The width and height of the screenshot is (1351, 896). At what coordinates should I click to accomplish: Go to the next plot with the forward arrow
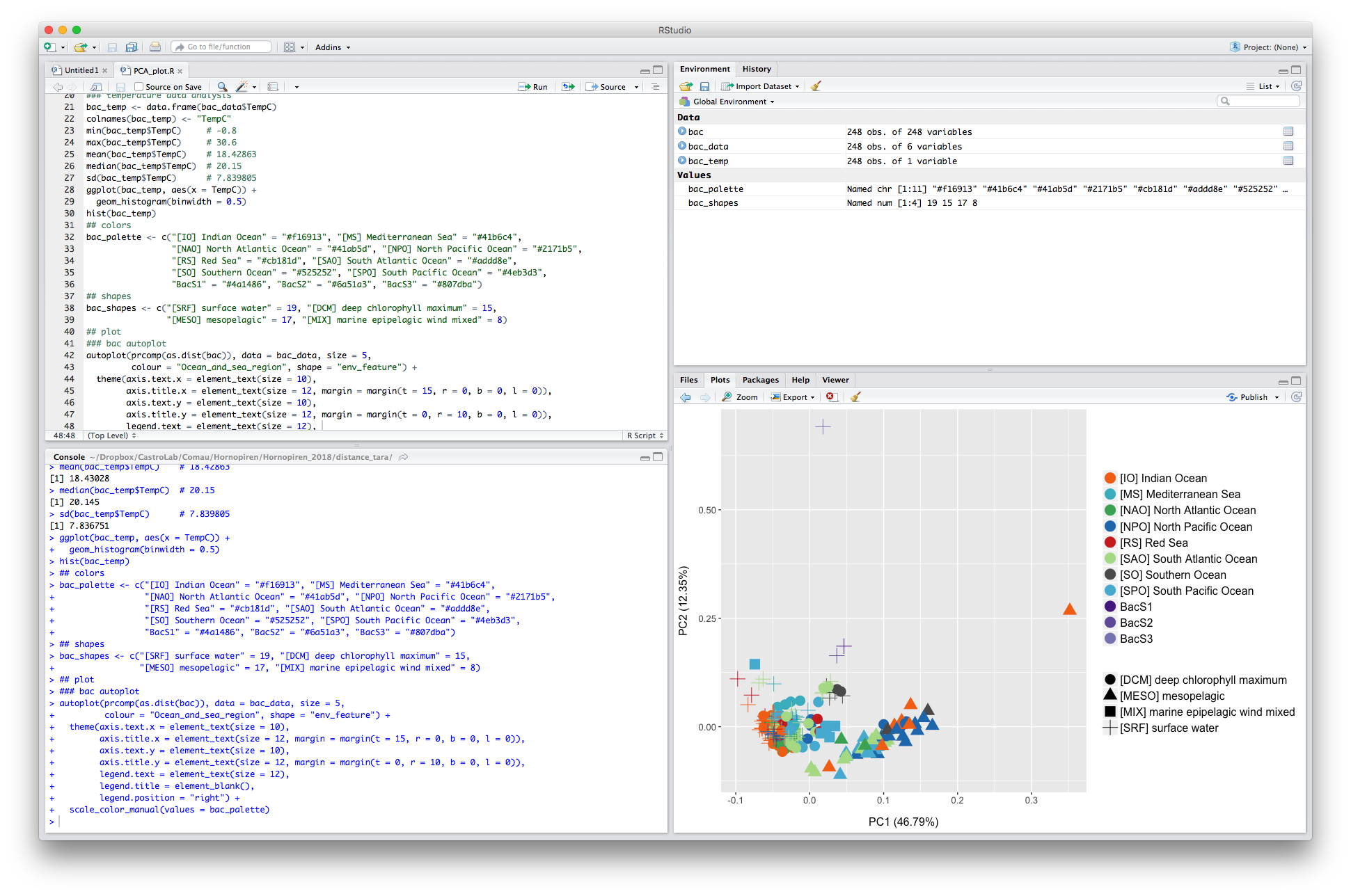[705, 397]
